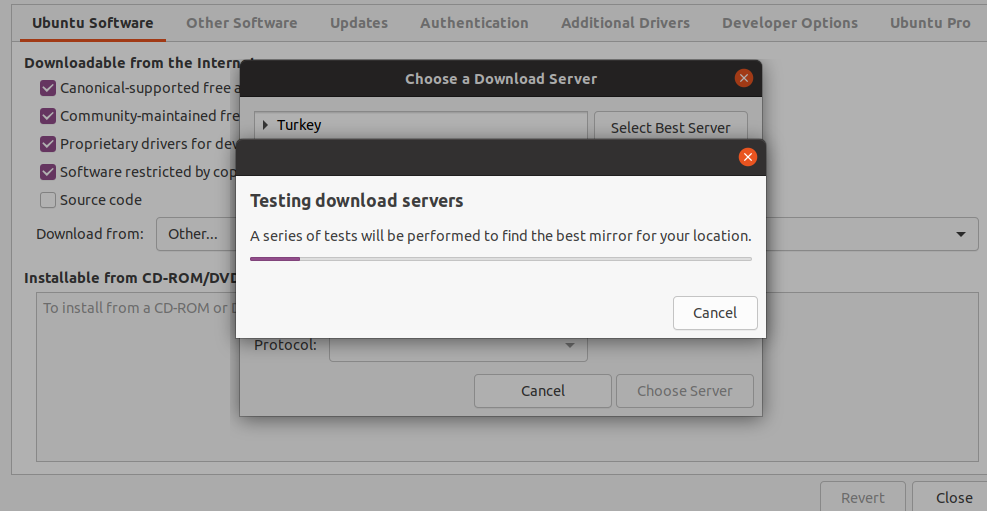Go to the Updates tab
The width and height of the screenshot is (987, 511).
tap(359, 23)
